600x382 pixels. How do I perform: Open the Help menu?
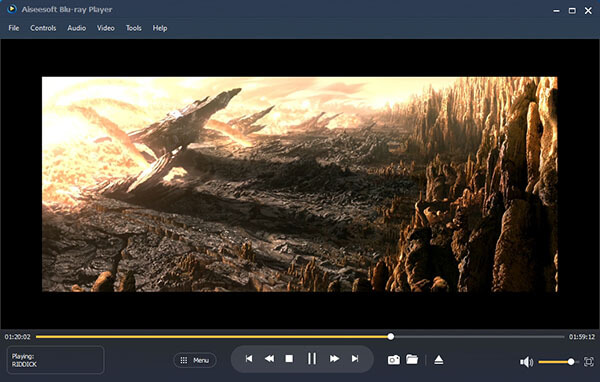click(x=160, y=28)
